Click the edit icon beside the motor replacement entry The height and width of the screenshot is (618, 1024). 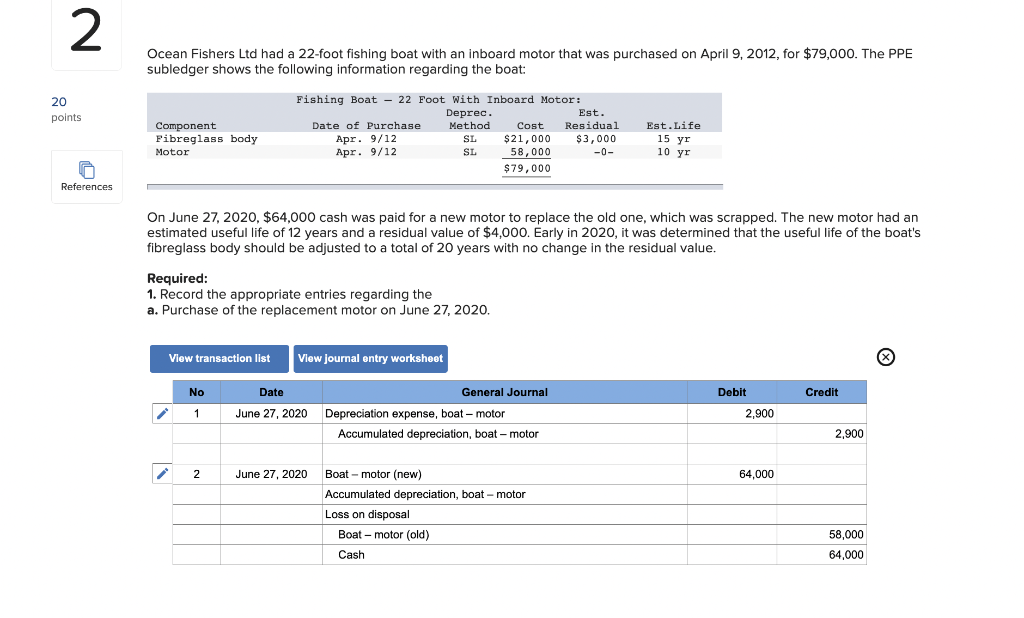tap(161, 473)
